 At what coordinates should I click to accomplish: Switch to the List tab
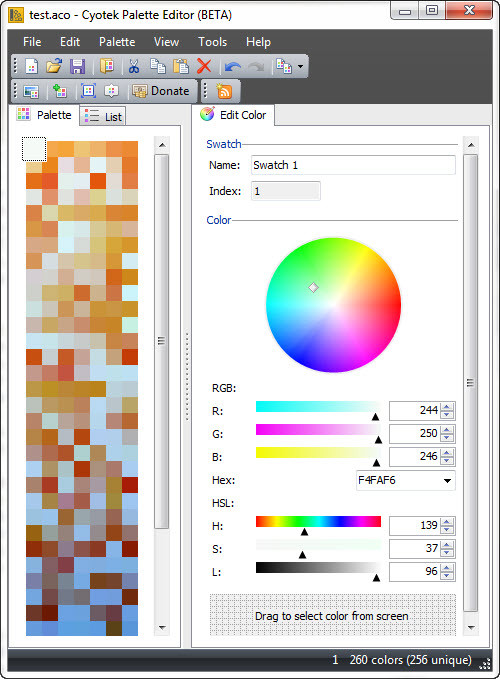pos(103,116)
